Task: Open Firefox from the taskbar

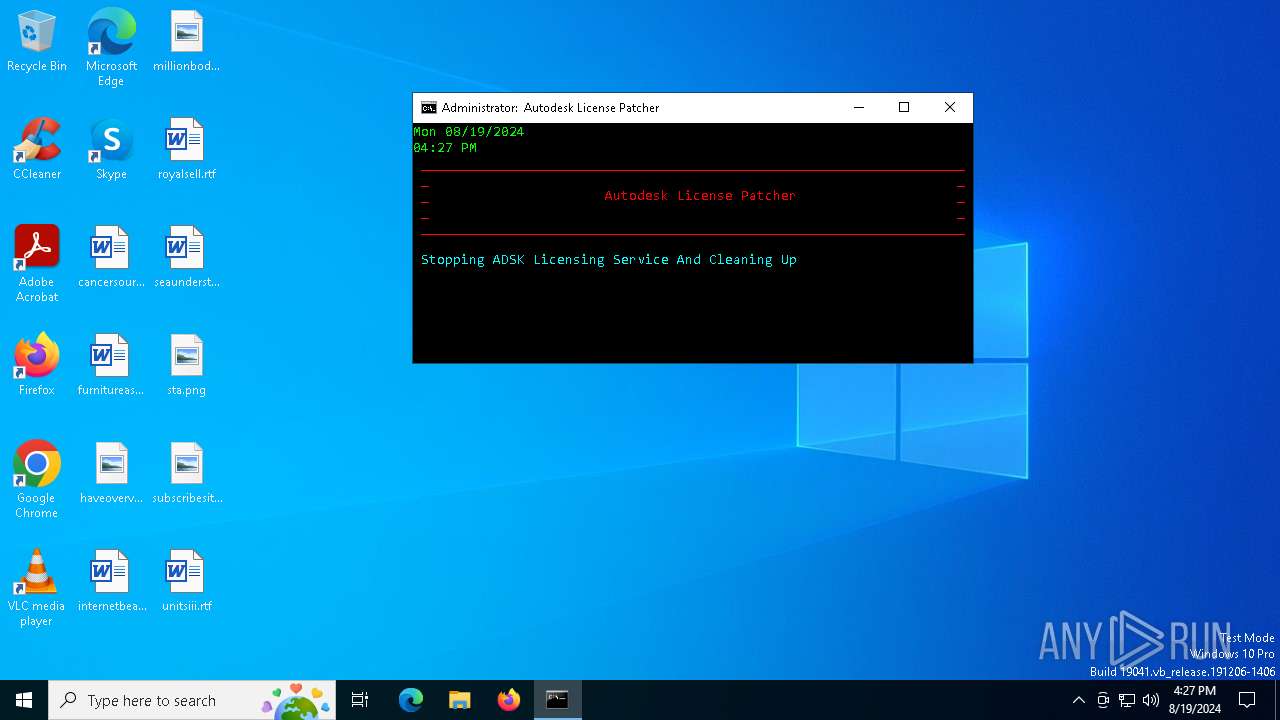Action: click(x=509, y=700)
